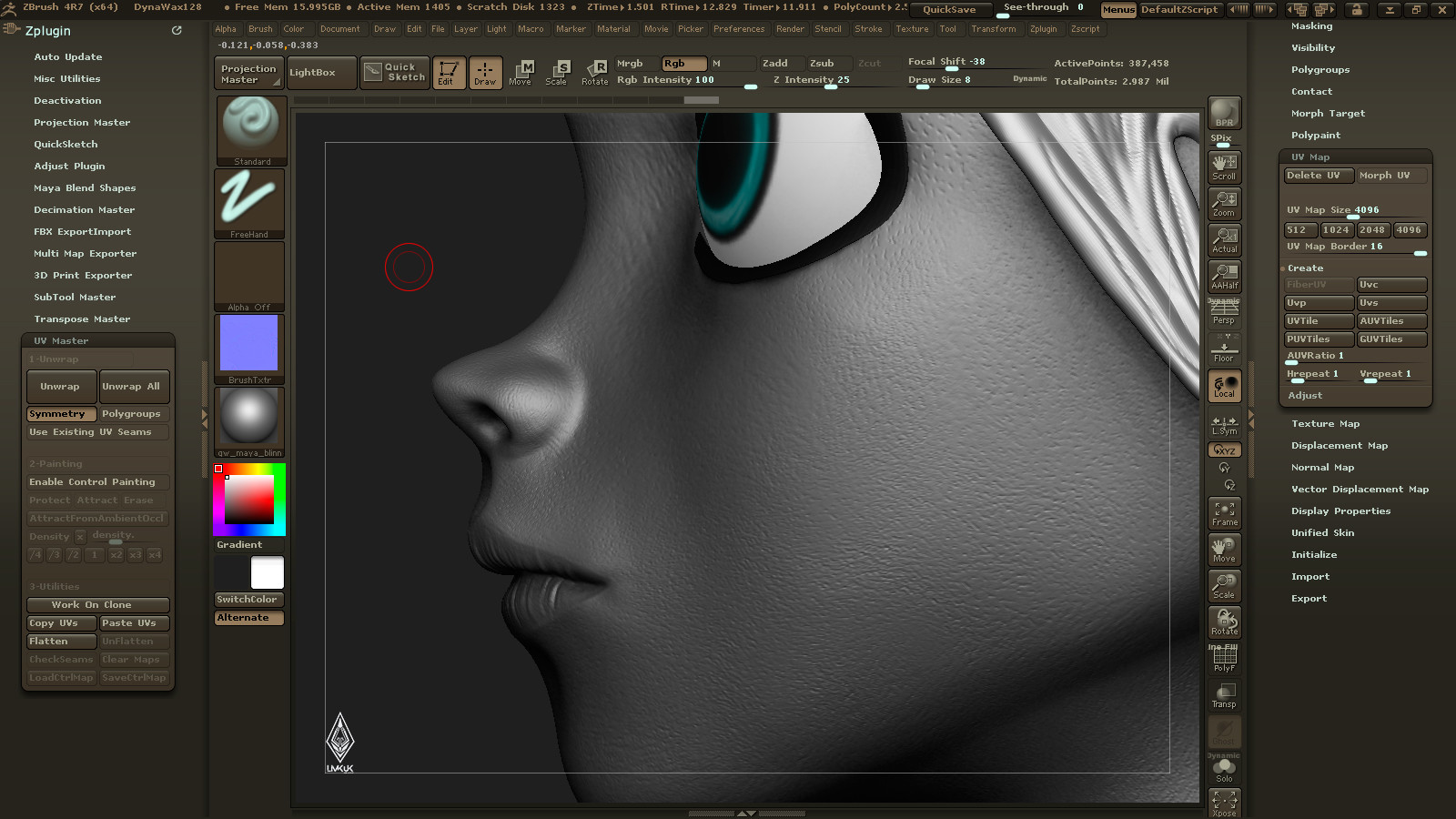Enable Transp transparency mode
Screen dimensions: 1456x819
(1224, 695)
